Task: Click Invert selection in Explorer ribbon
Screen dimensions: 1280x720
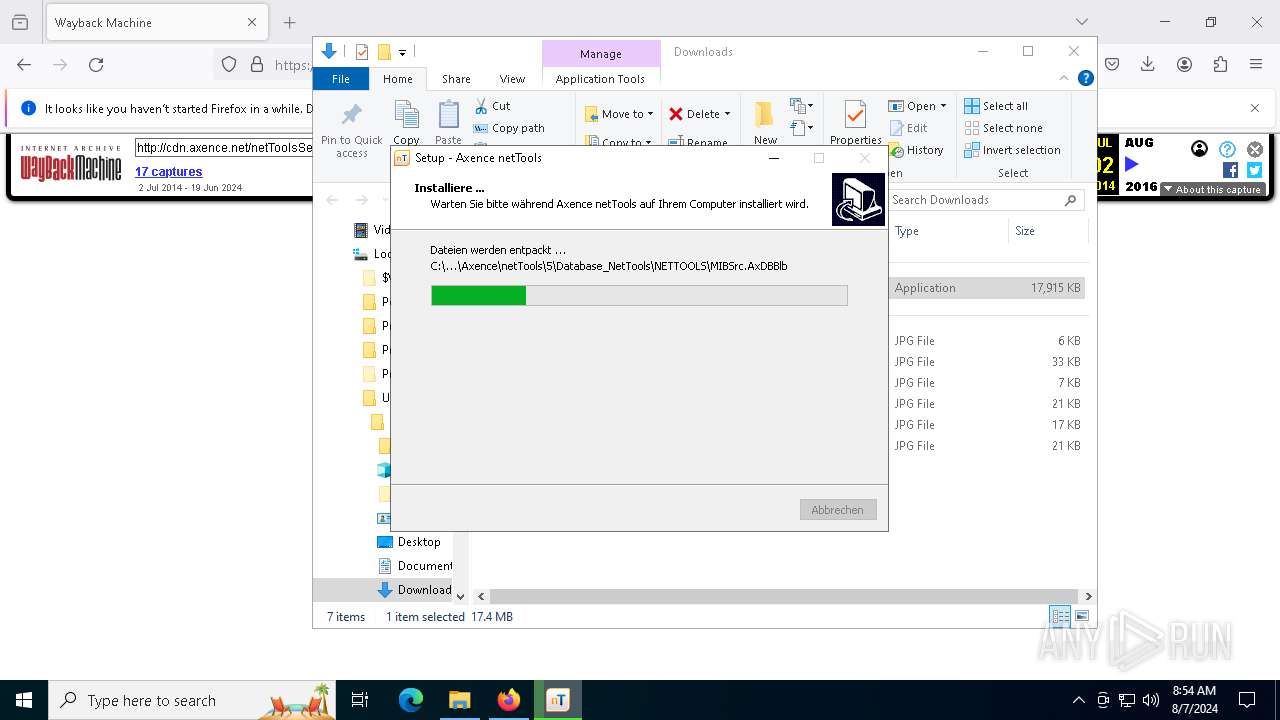Action: click(x=1012, y=150)
